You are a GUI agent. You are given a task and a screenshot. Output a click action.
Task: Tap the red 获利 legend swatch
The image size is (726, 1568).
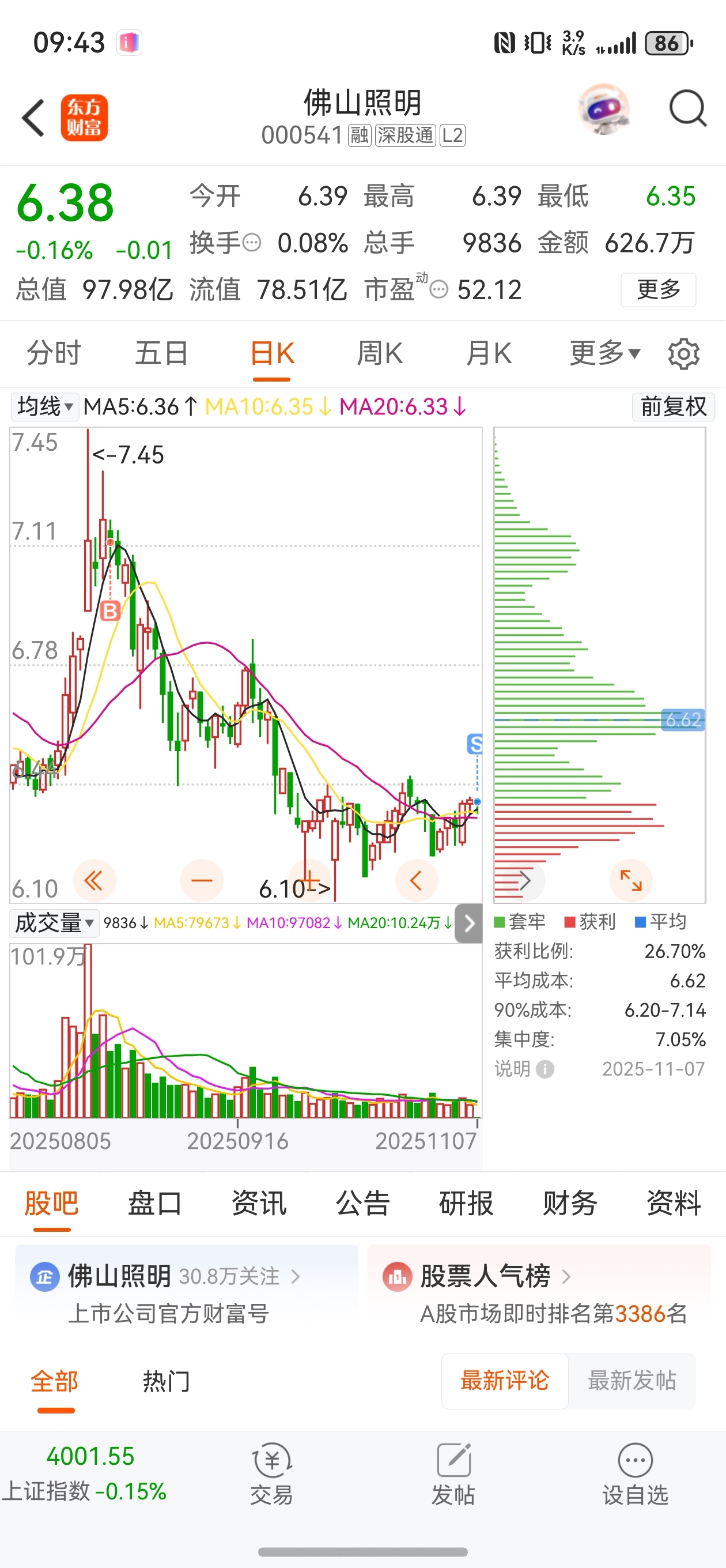pos(570,922)
